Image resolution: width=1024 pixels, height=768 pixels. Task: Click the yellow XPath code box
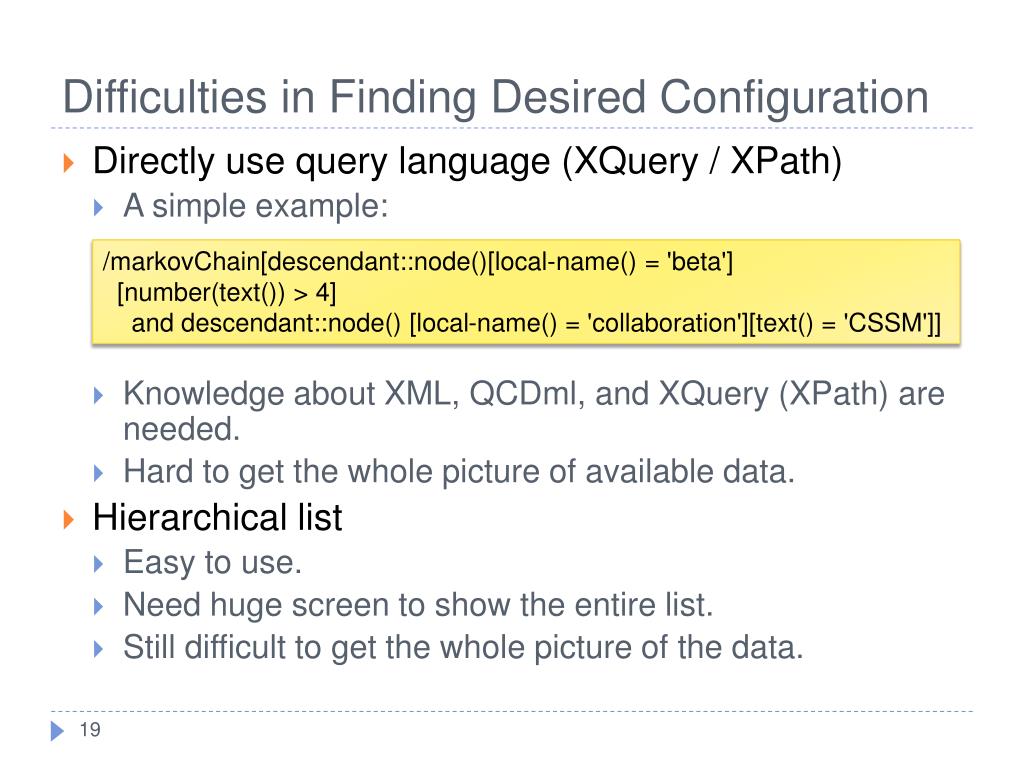click(x=526, y=292)
